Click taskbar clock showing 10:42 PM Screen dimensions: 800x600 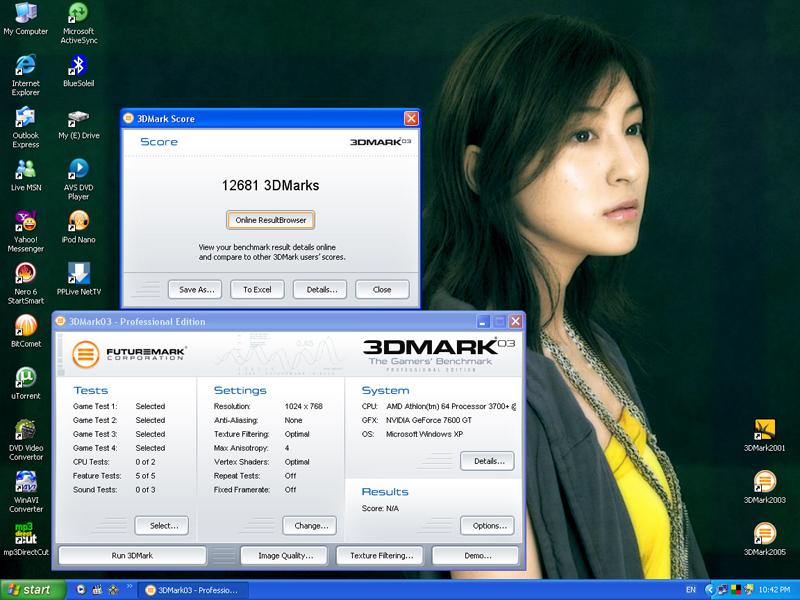tap(774, 590)
